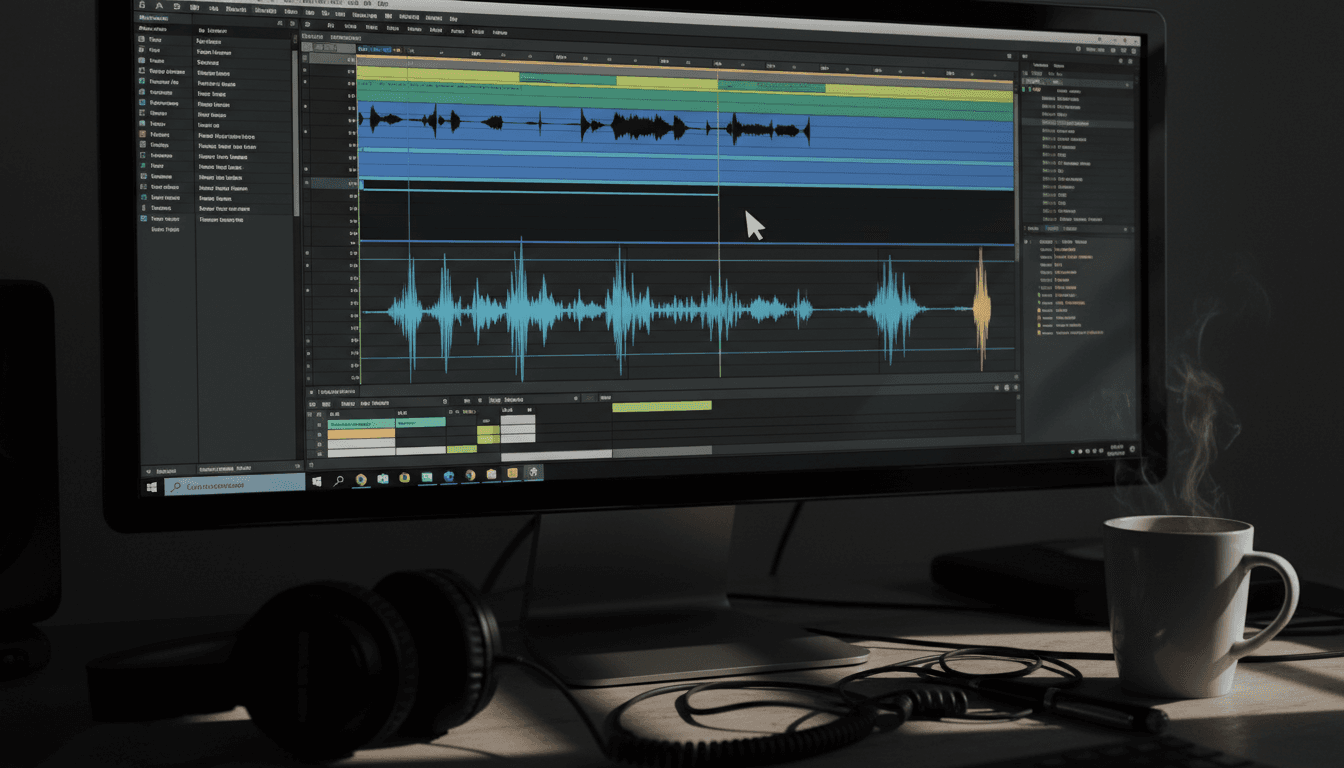Select the green clip between the first two yellow clips

(567, 78)
